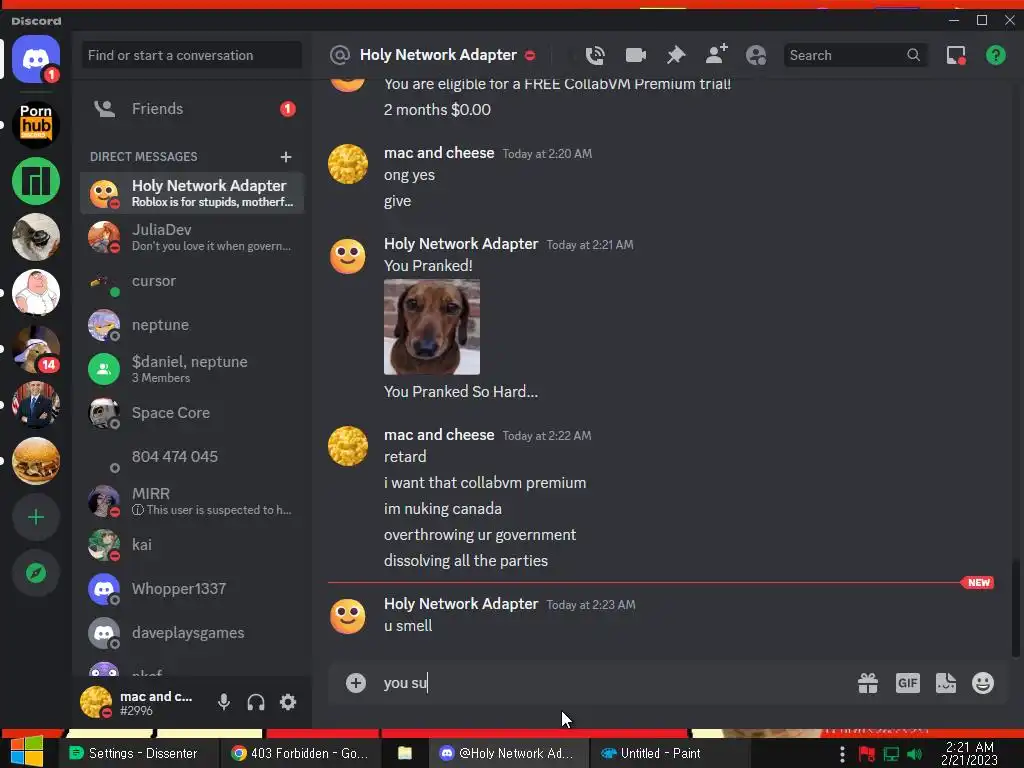
Task: Start a voice call with Holy Network Adapter
Action: 595,56
